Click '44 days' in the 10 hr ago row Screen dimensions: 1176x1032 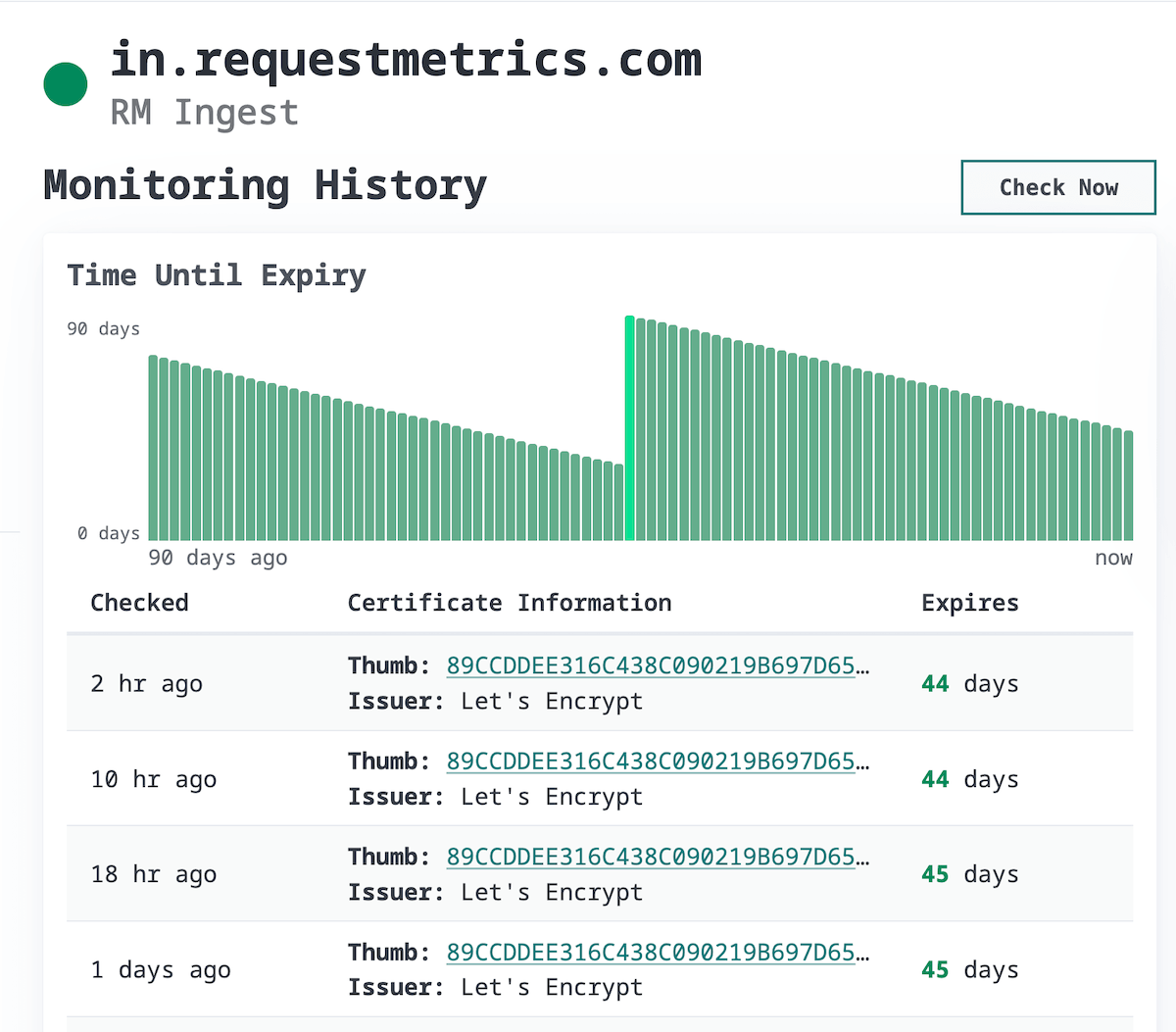[x=970, y=779]
